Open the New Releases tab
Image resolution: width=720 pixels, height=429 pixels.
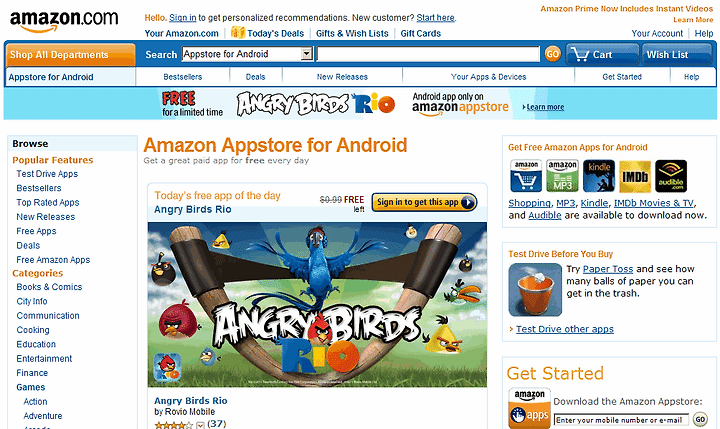click(x=342, y=77)
